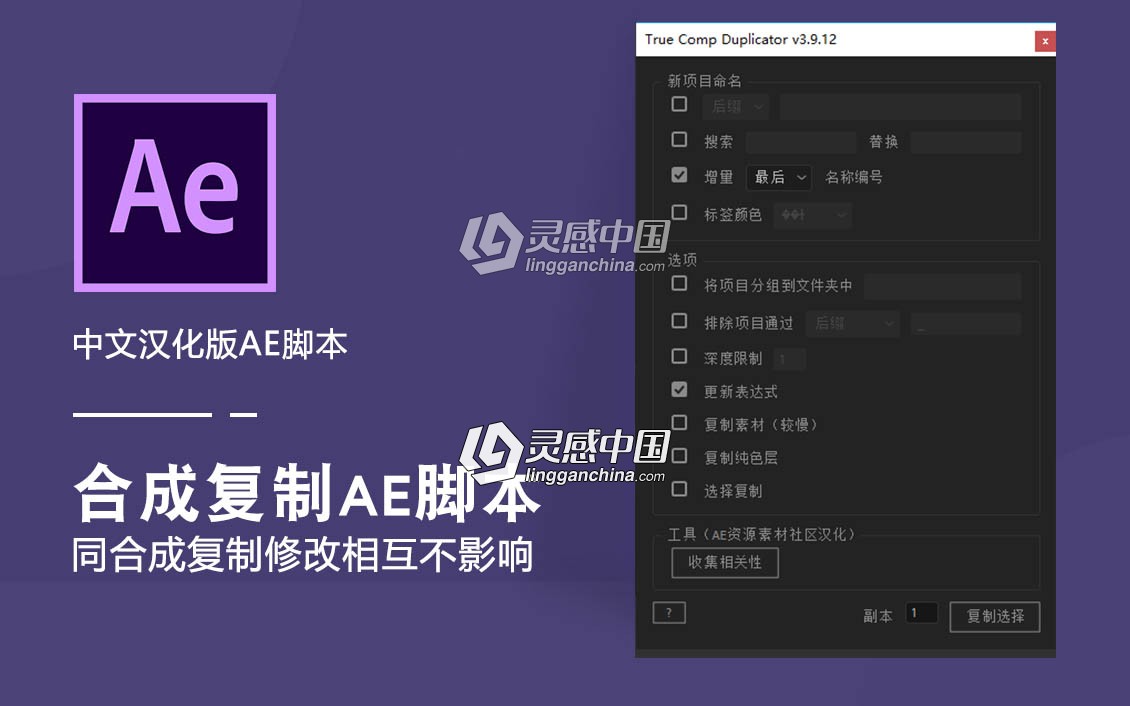Click the folder name field for 将项目分组到文件夹中

point(943,286)
